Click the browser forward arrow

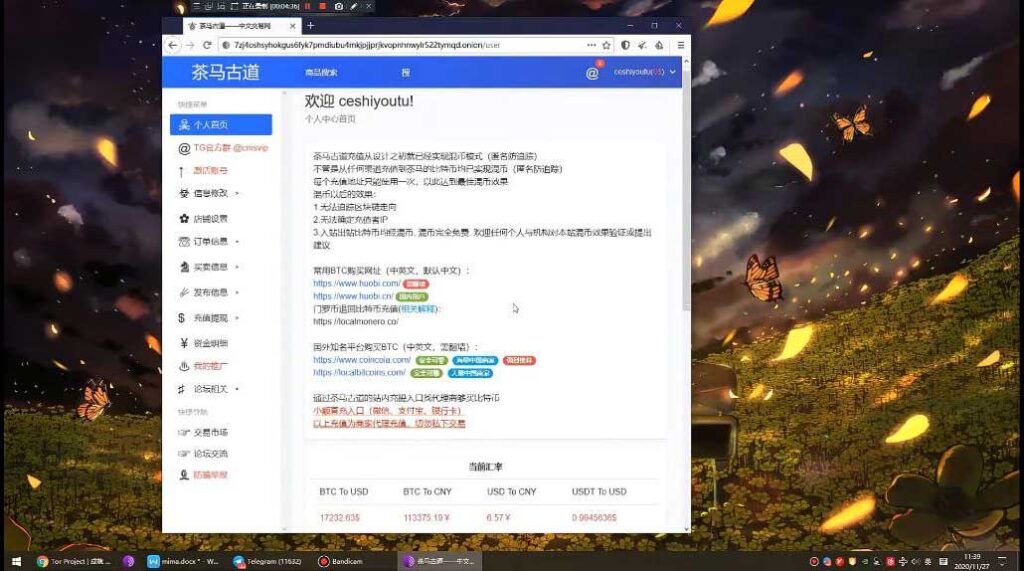pyautogui.click(x=190, y=45)
